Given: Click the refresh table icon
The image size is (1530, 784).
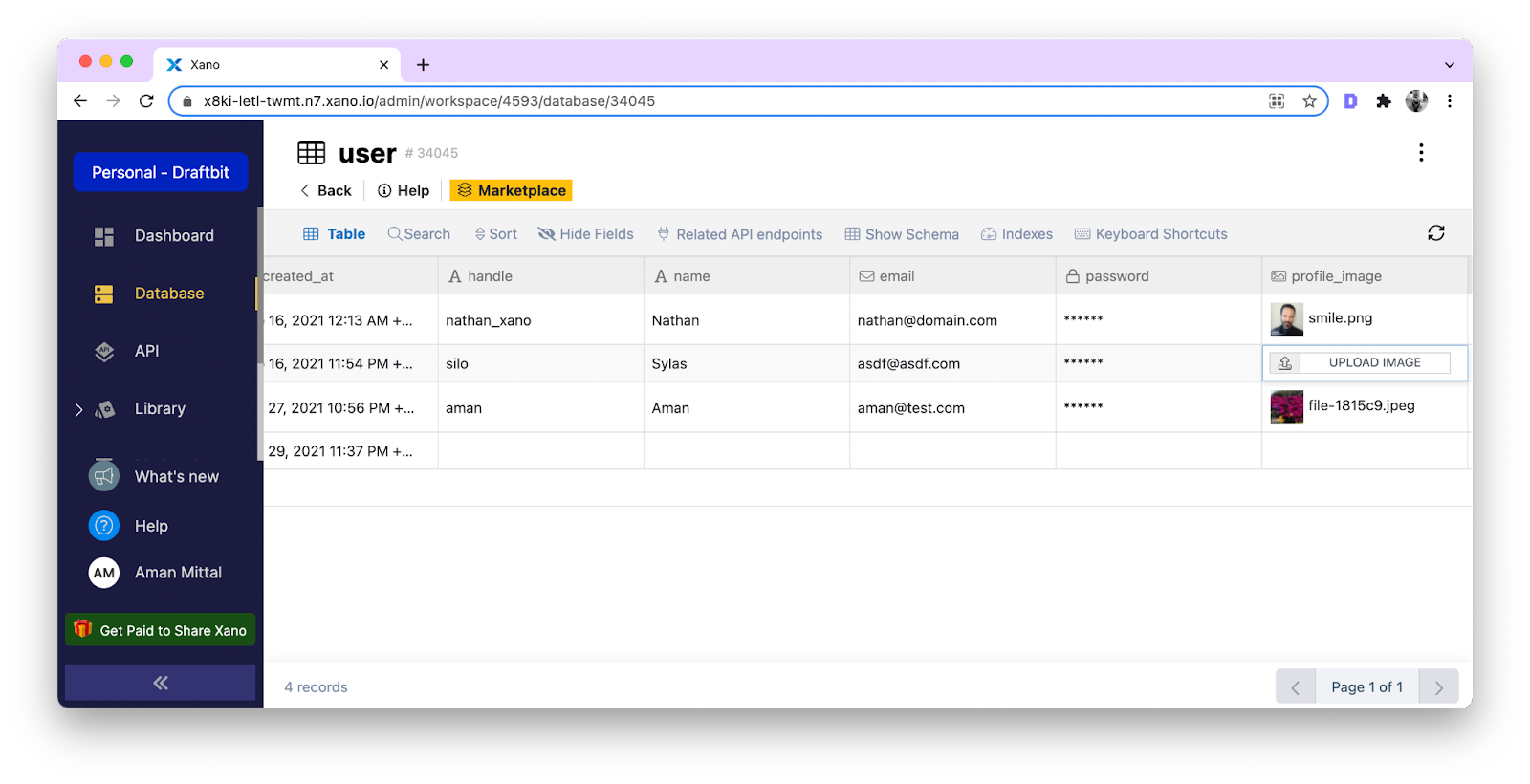Looking at the screenshot, I should pyautogui.click(x=1435, y=233).
